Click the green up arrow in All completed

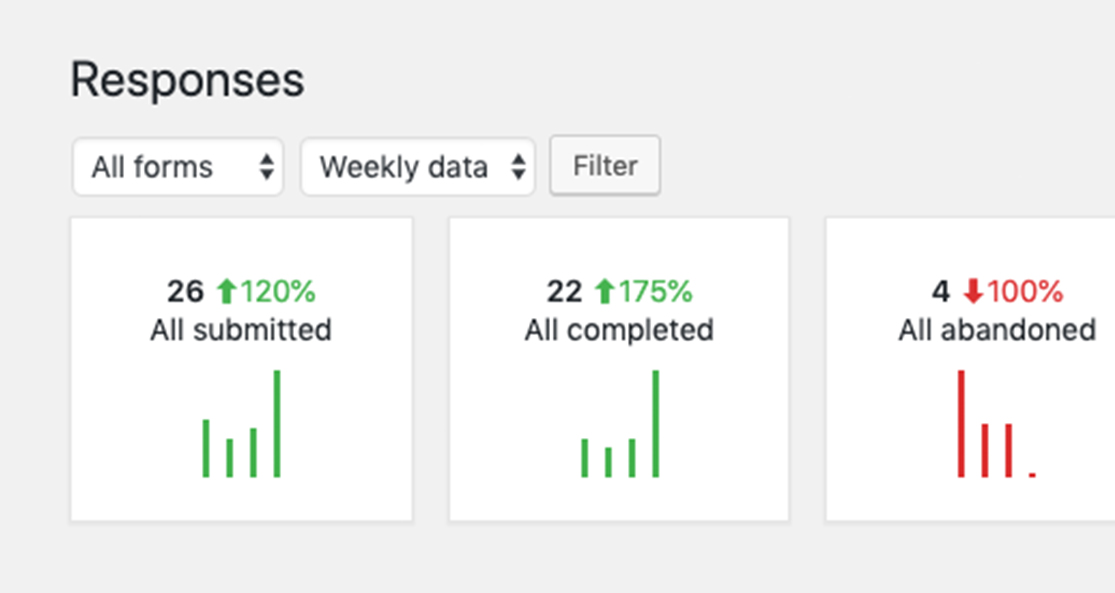tap(604, 292)
